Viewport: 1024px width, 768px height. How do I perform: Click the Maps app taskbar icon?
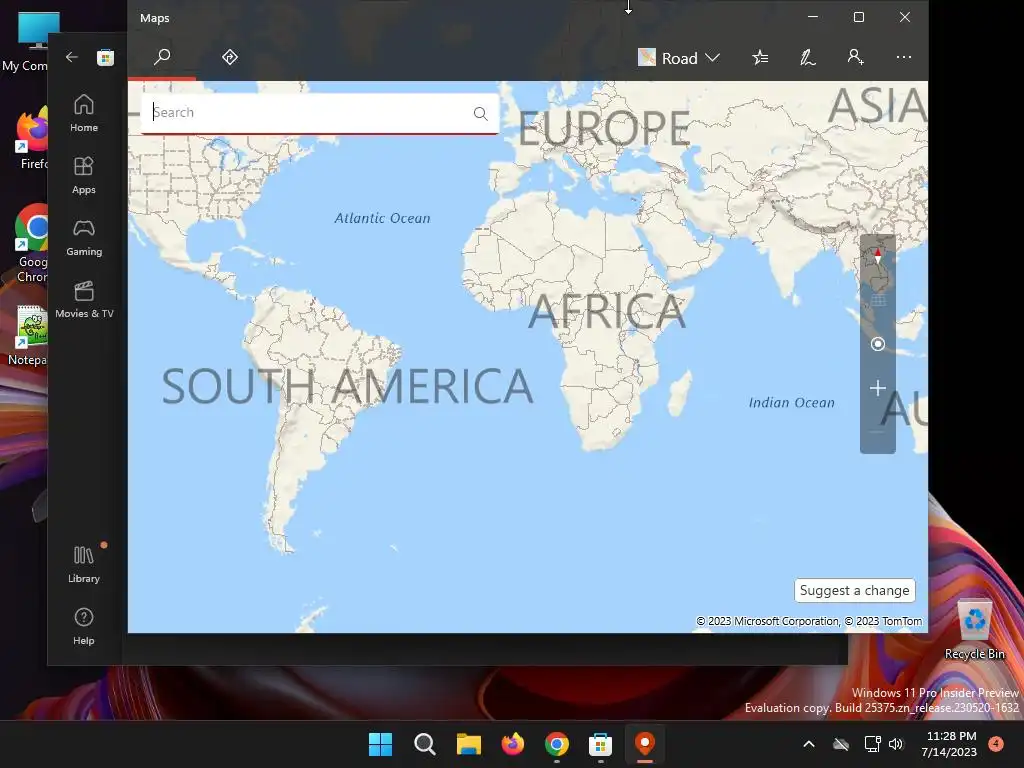coord(645,744)
